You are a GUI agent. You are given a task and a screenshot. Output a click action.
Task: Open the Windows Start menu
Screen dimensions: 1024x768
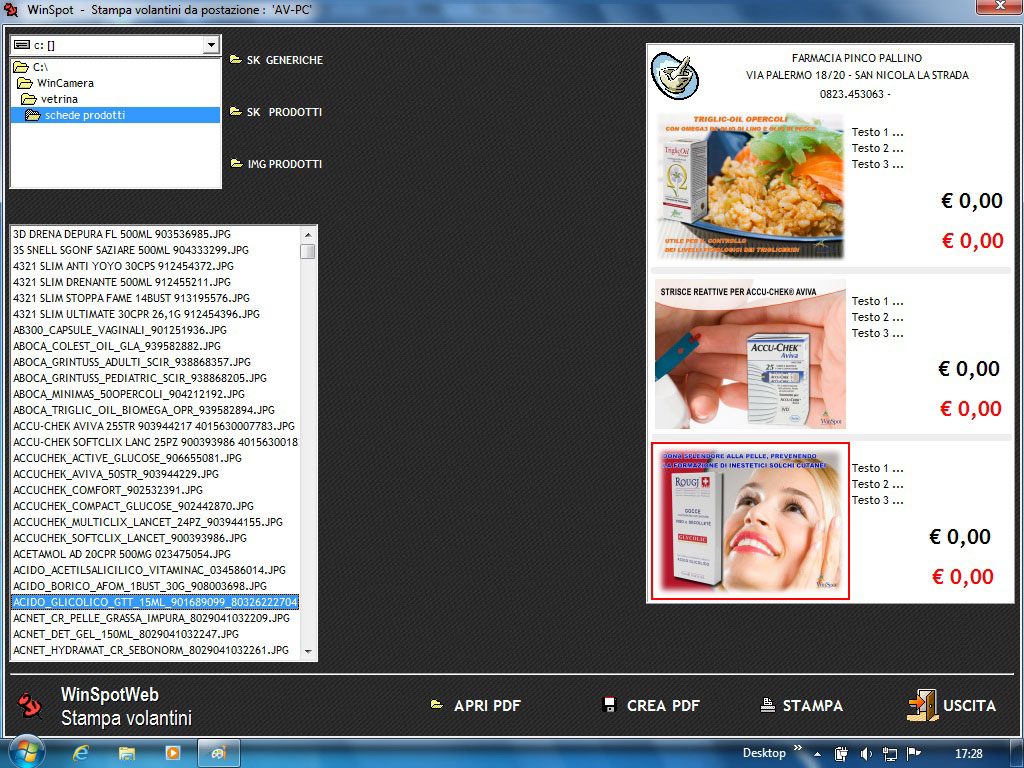pyautogui.click(x=24, y=752)
